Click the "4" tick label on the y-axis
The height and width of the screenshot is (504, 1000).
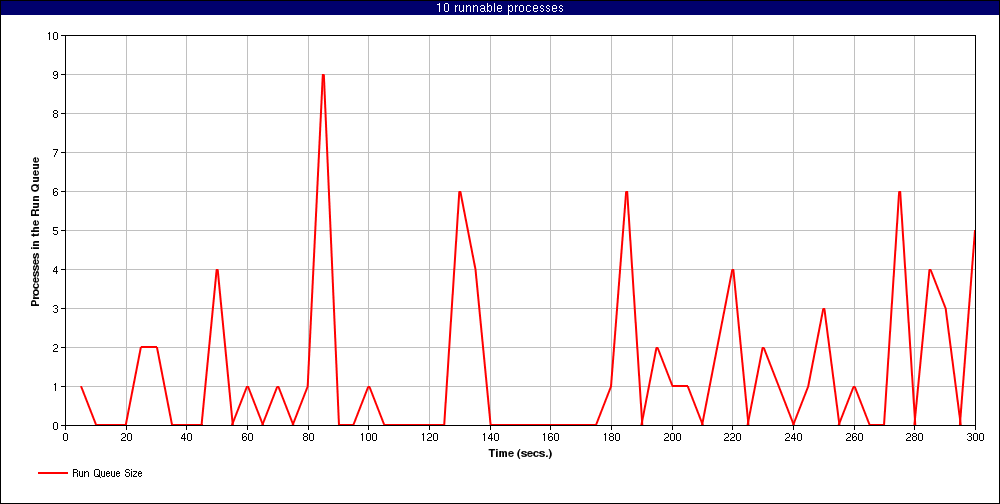[x=56, y=269]
